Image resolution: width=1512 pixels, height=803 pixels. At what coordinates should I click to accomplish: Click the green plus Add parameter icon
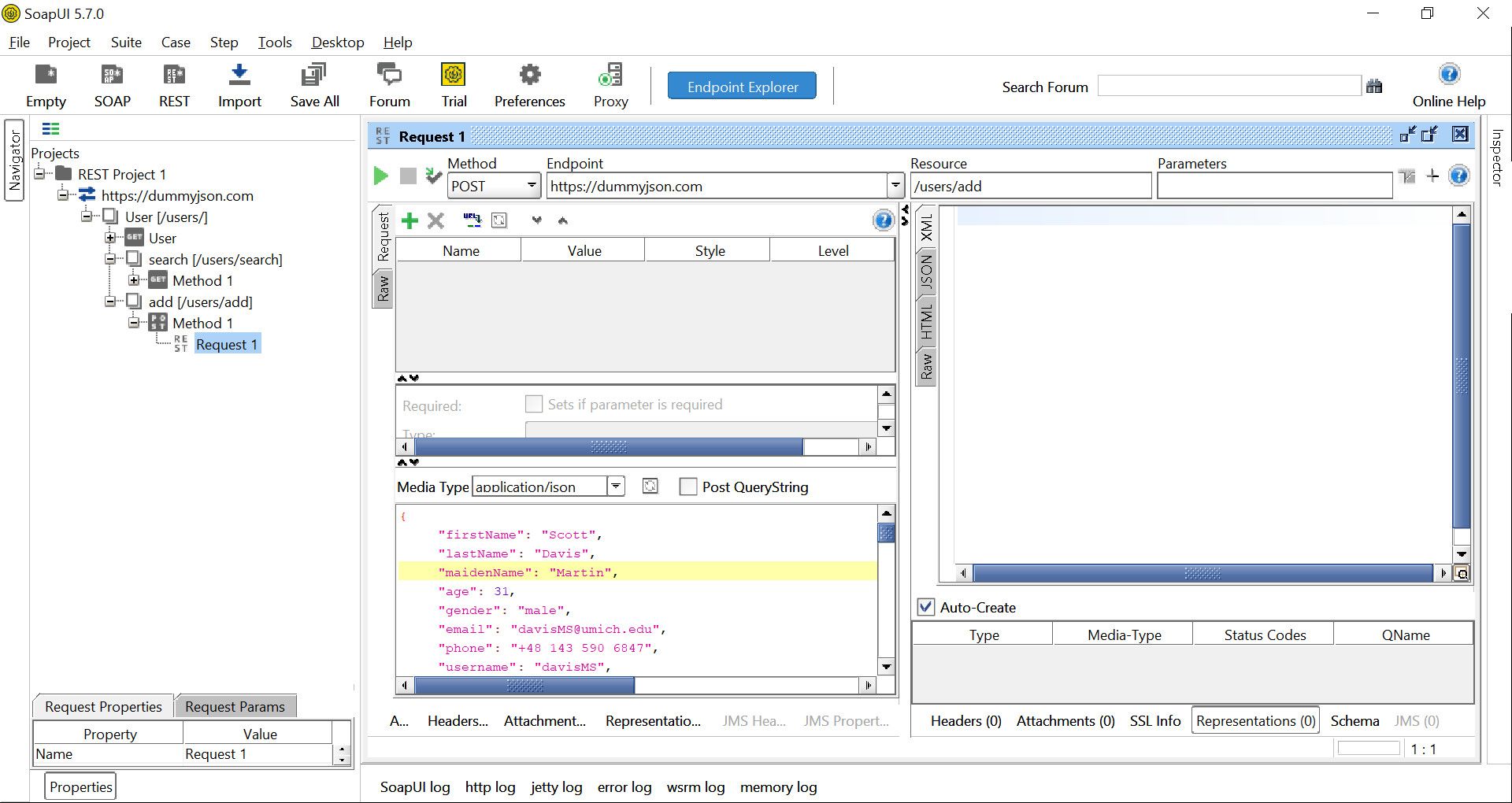[409, 220]
